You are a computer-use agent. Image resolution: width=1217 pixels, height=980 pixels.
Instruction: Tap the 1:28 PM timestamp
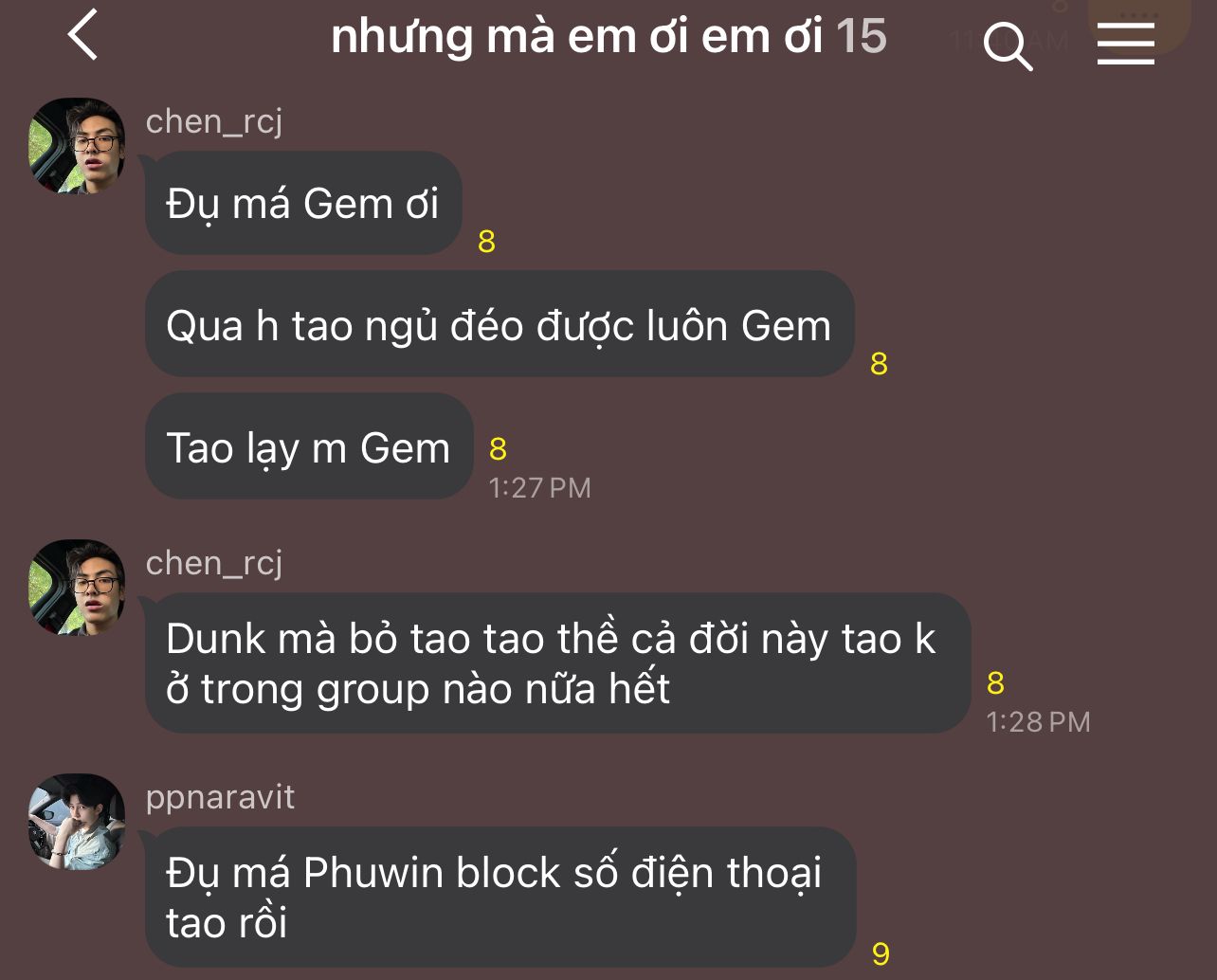(1038, 722)
